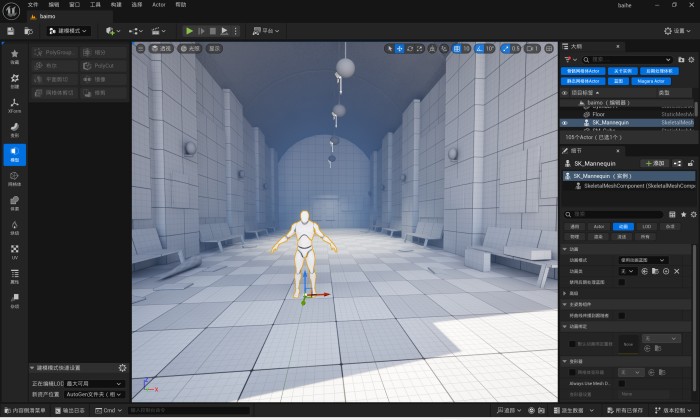Select the LOD details filter tab
The image size is (700, 420).
click(x=646, y=227)
